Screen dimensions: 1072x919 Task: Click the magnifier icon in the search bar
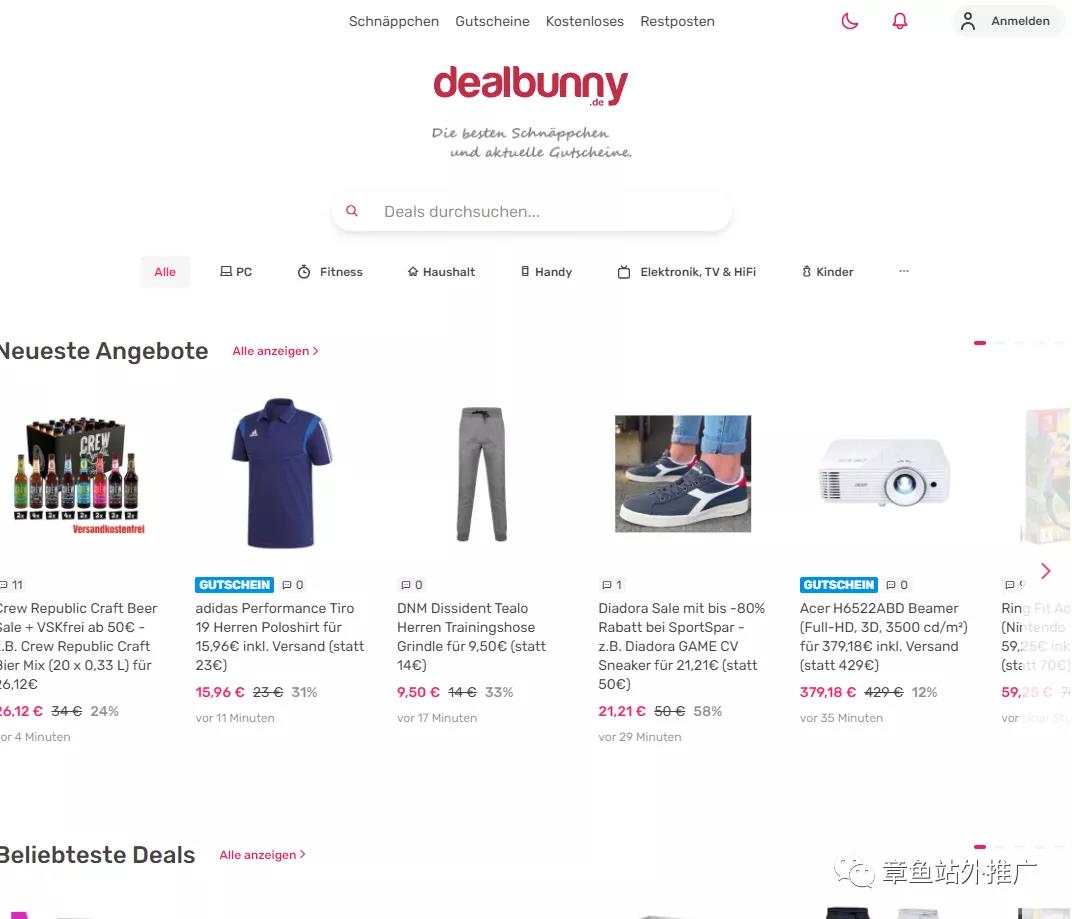click(x=351, y=211)
